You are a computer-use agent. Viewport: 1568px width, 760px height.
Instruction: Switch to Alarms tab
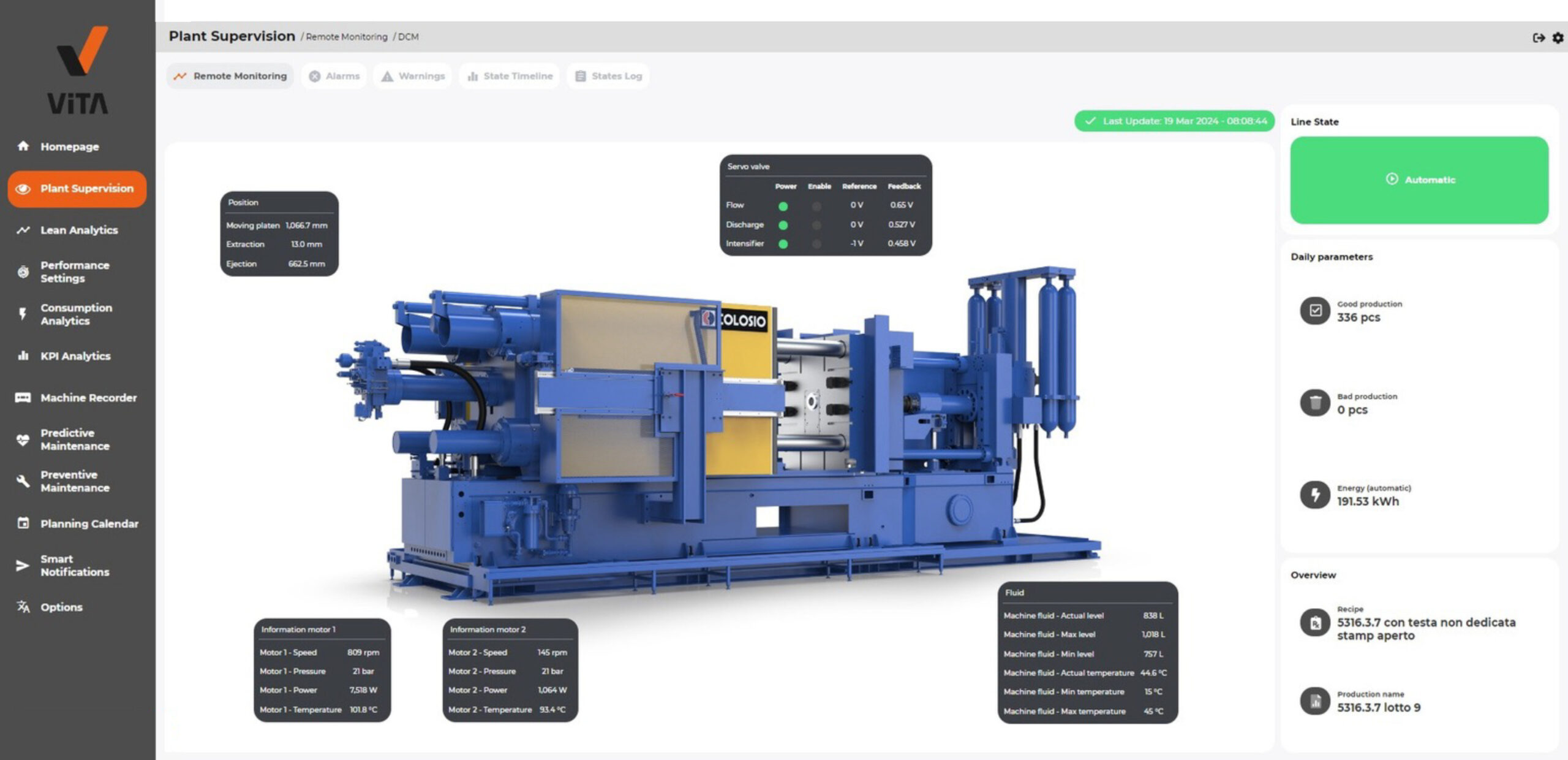[334, 76]
